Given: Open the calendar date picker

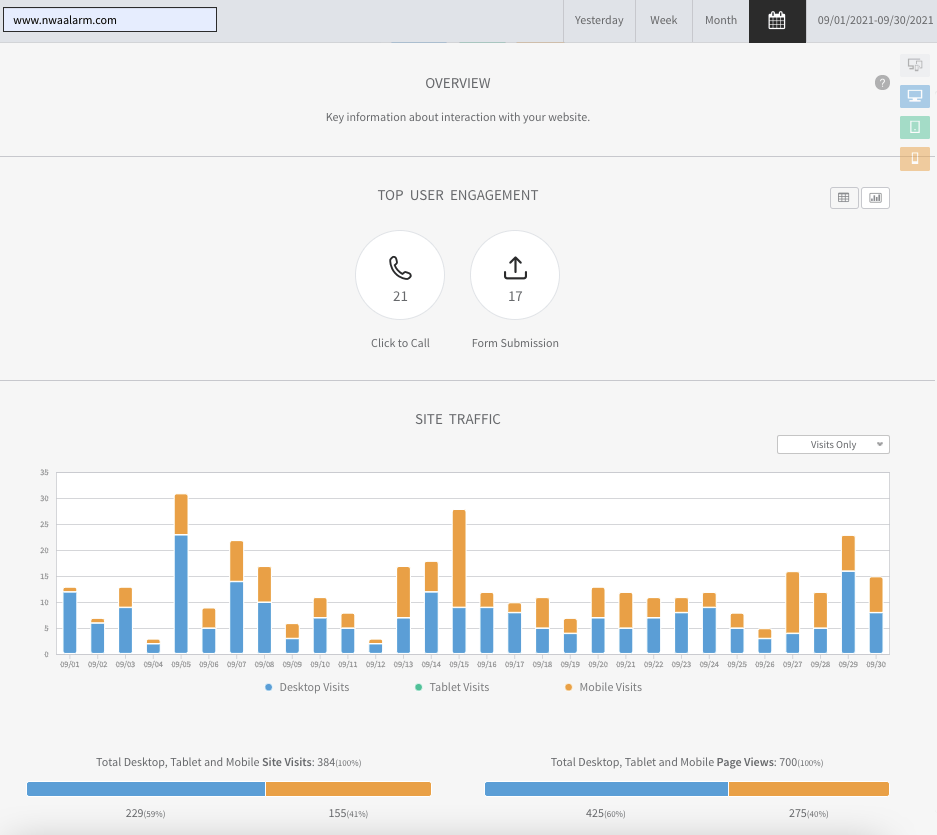Looking at the screenshot, I should [x=777, y=21].
